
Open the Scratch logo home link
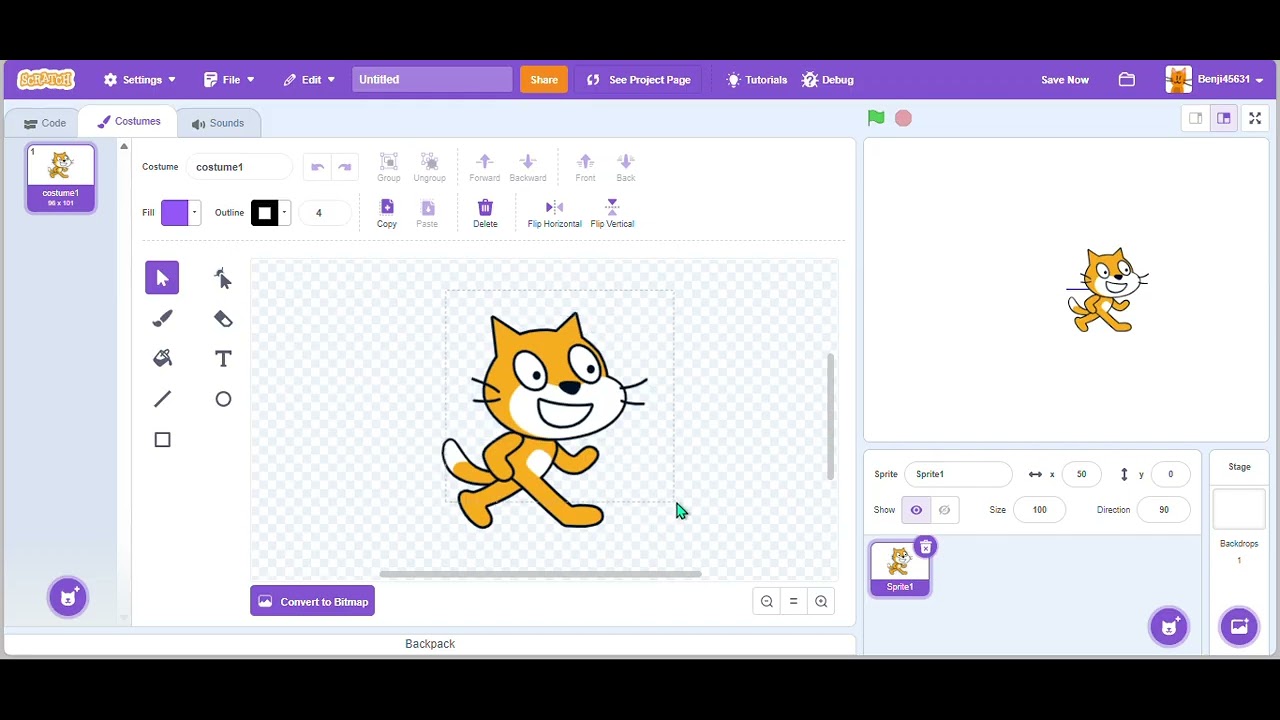pos(46,80)
